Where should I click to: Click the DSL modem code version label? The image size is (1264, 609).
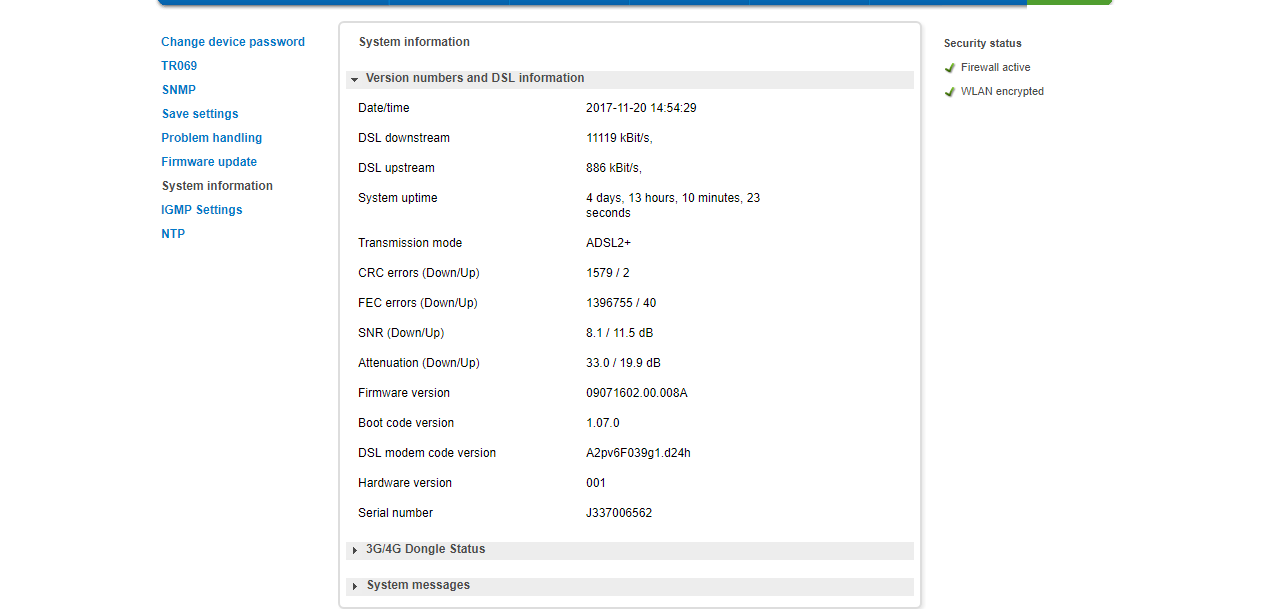pos(427,453)
